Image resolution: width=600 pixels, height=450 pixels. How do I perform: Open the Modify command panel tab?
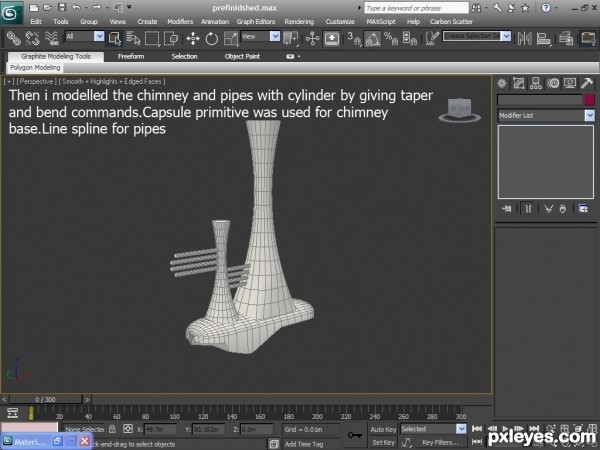click(x=519, y=83)
